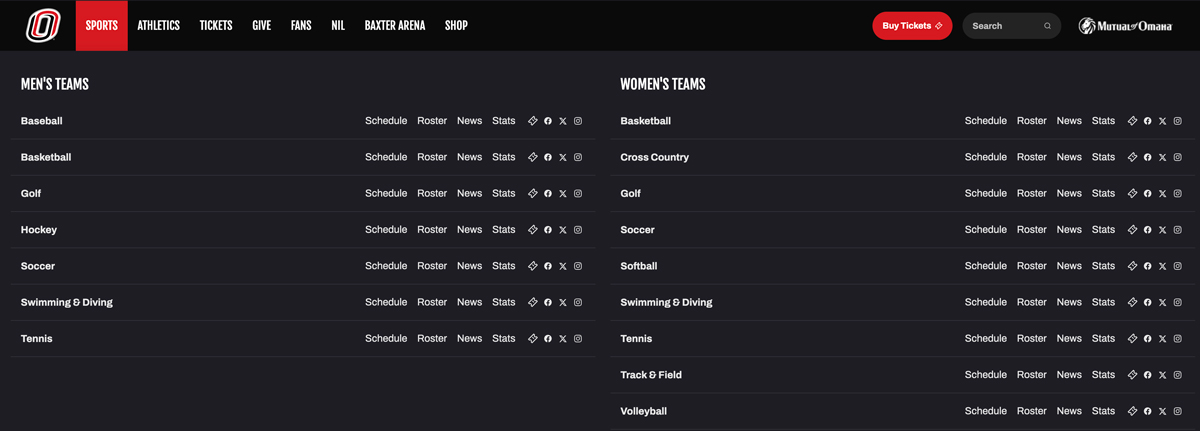
Task: Open Men's Basketball Roster link
Action: (432, 157)
